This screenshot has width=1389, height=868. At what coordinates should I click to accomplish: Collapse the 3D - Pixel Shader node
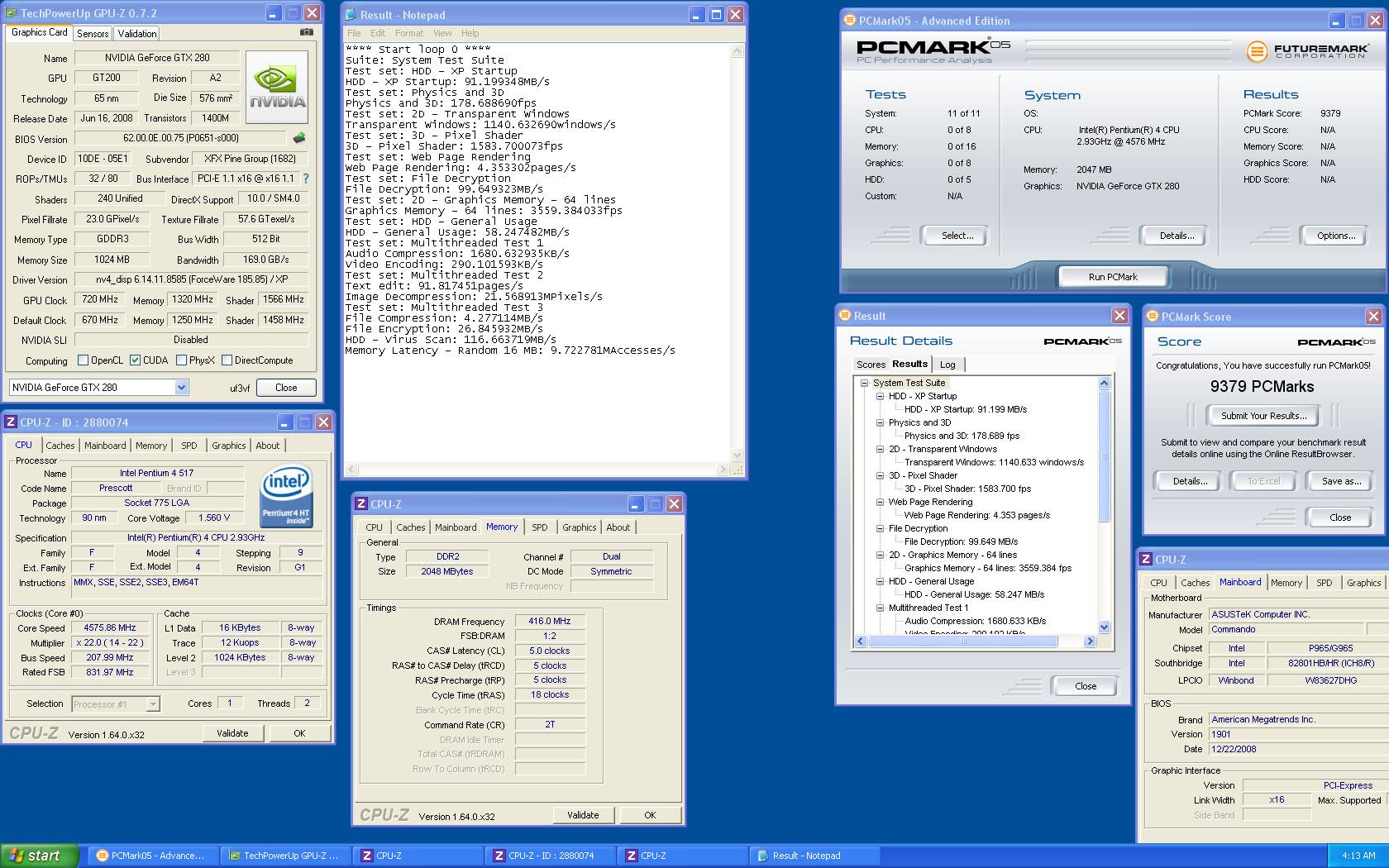tap(881, 475)
